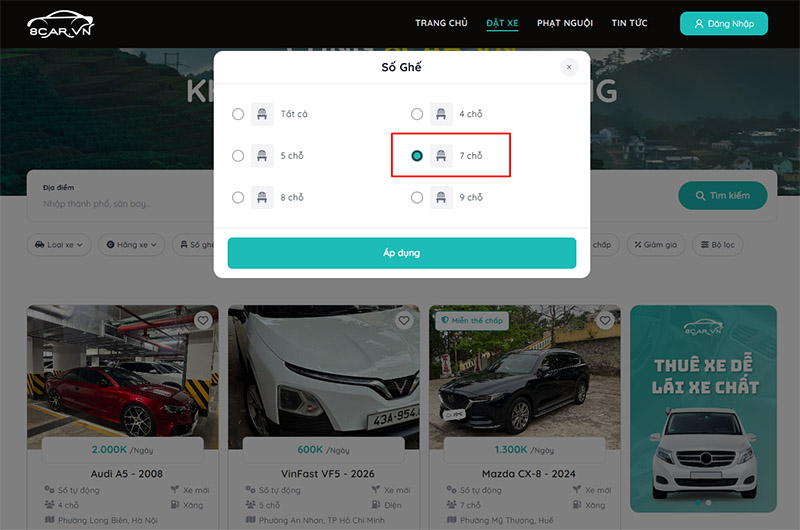Click the 2.000K /Ngày price label
The image size is (800, 530).
coord(122,450)
